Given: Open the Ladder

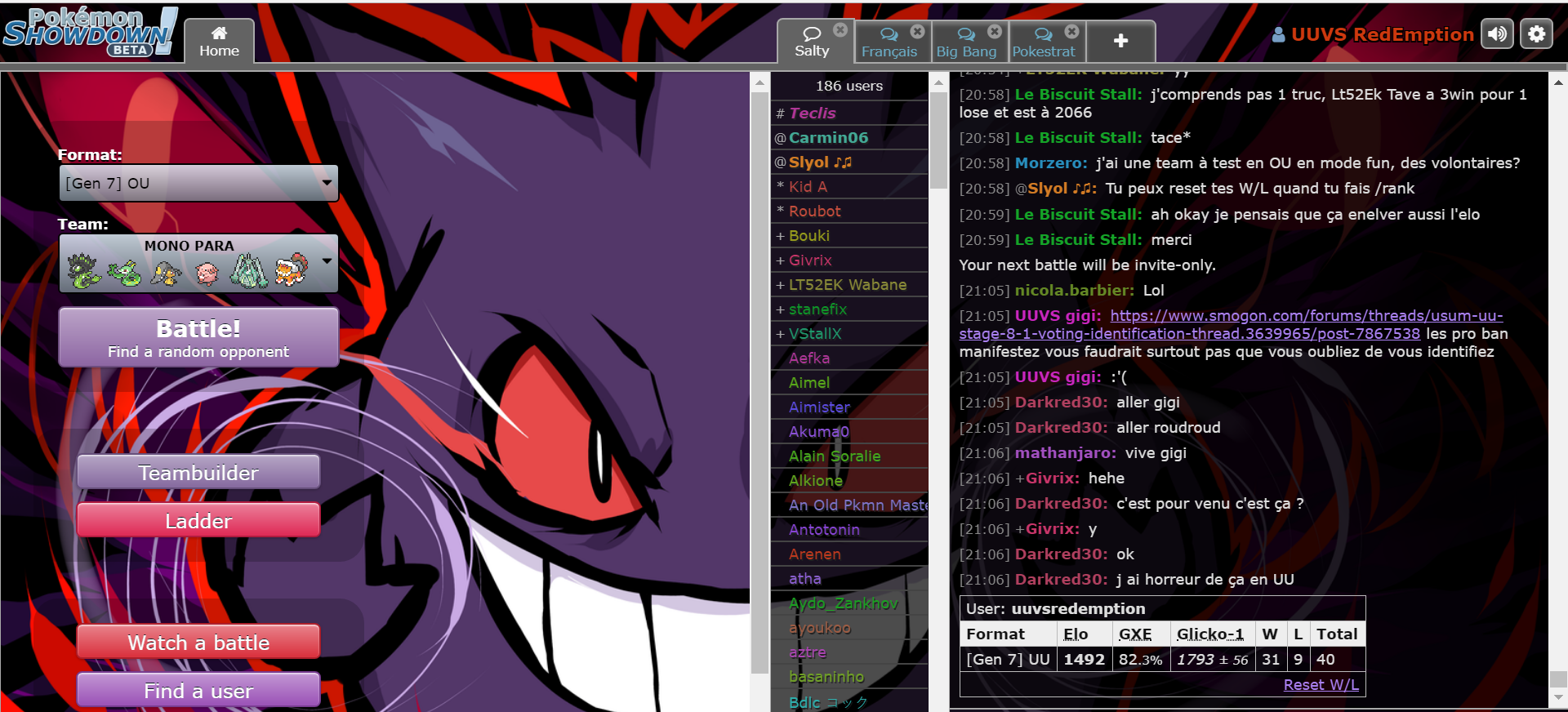Looking at the screenshot, I should pos(198,520).
